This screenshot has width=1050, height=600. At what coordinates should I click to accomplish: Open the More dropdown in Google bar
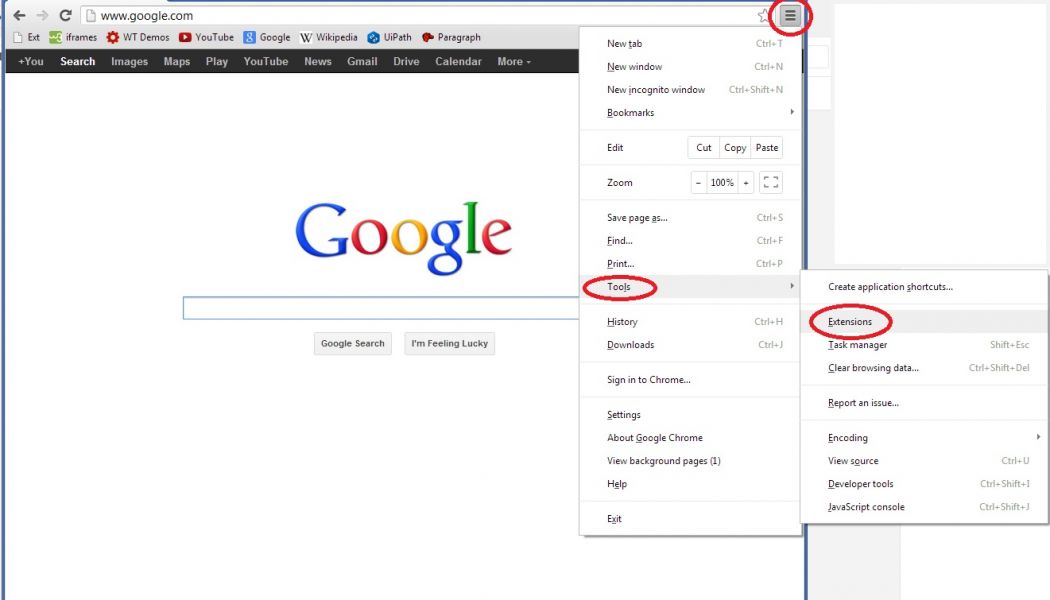[514, 61]
